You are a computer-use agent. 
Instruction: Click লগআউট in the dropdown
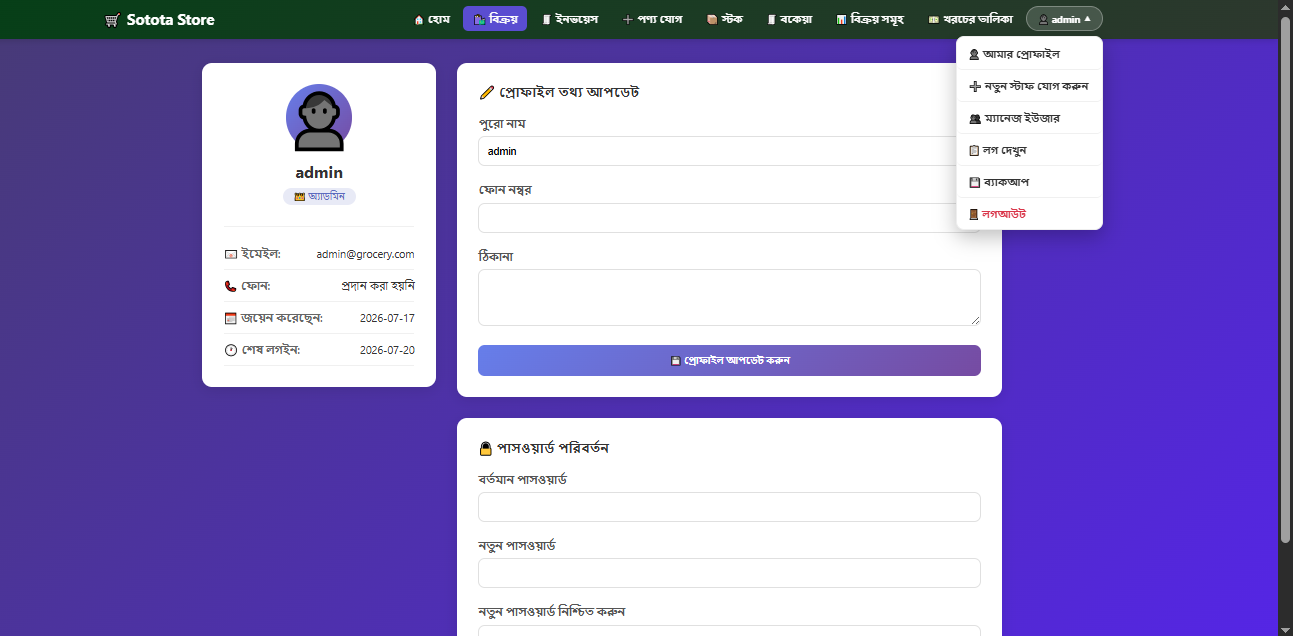click(1029, 214)
